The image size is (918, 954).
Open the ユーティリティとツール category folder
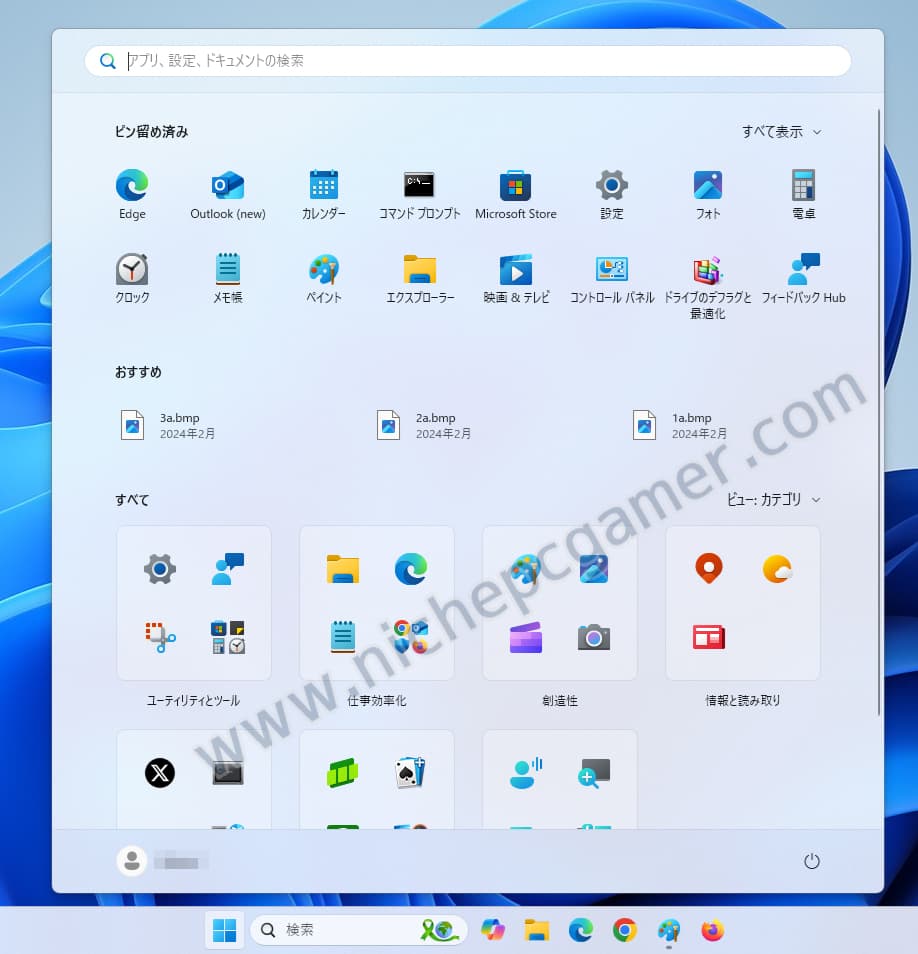(194, 603)
